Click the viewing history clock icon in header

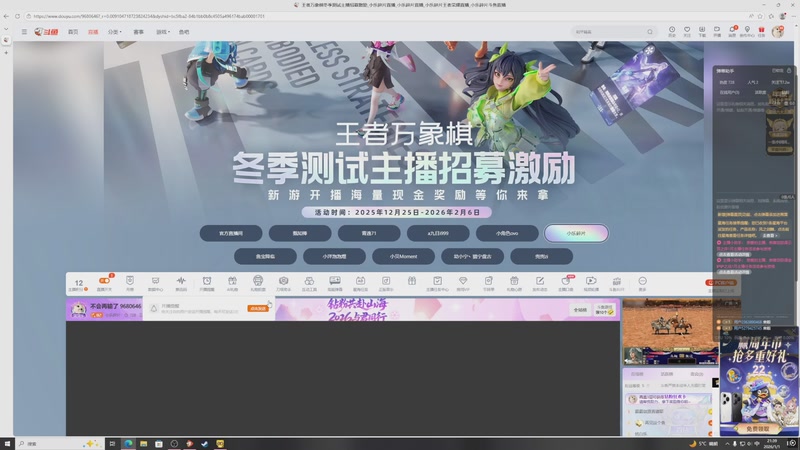(x=672, y=30)
